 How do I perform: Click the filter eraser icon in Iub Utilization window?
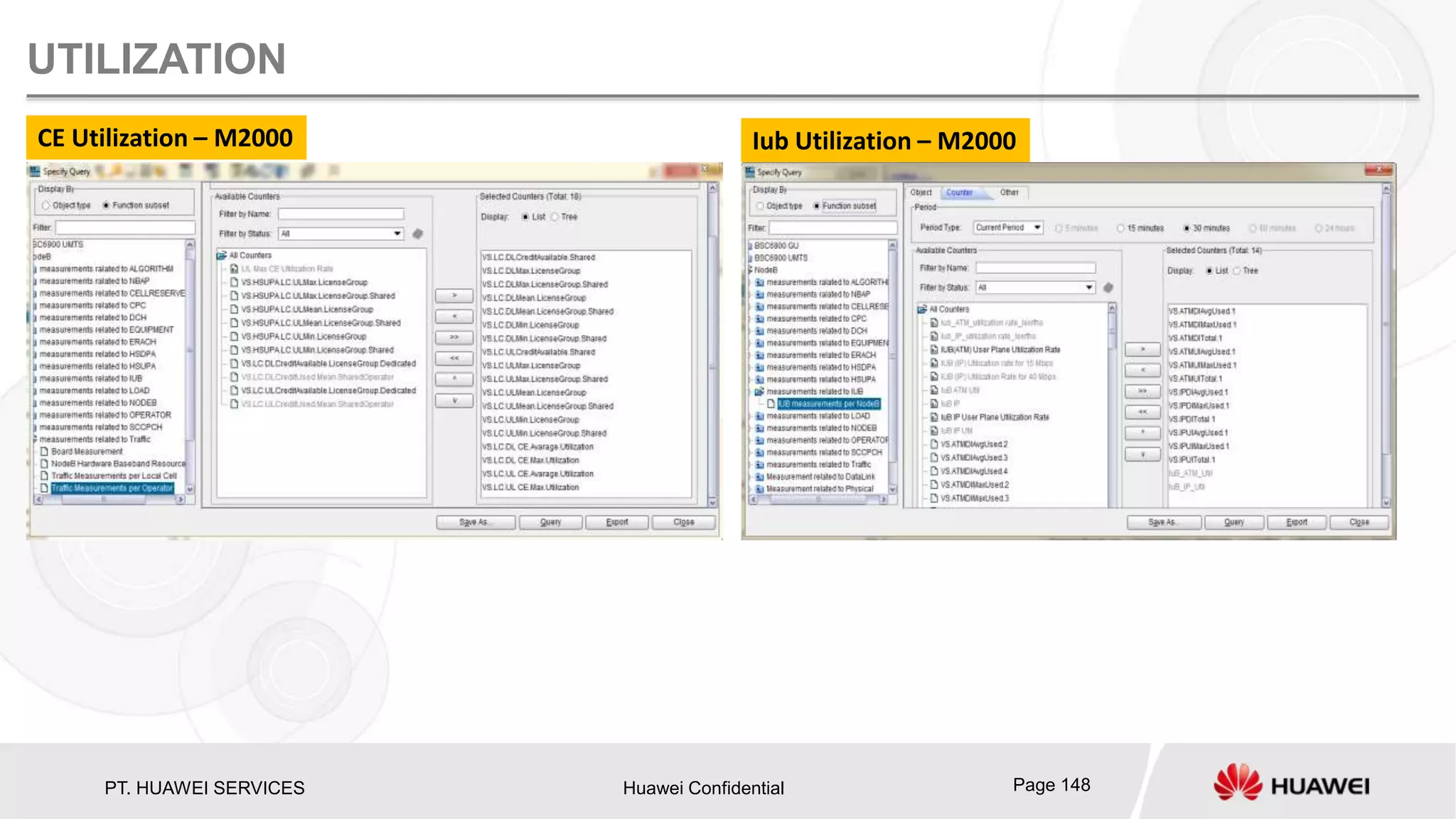pyautogui.click(x=1108, y=287)
